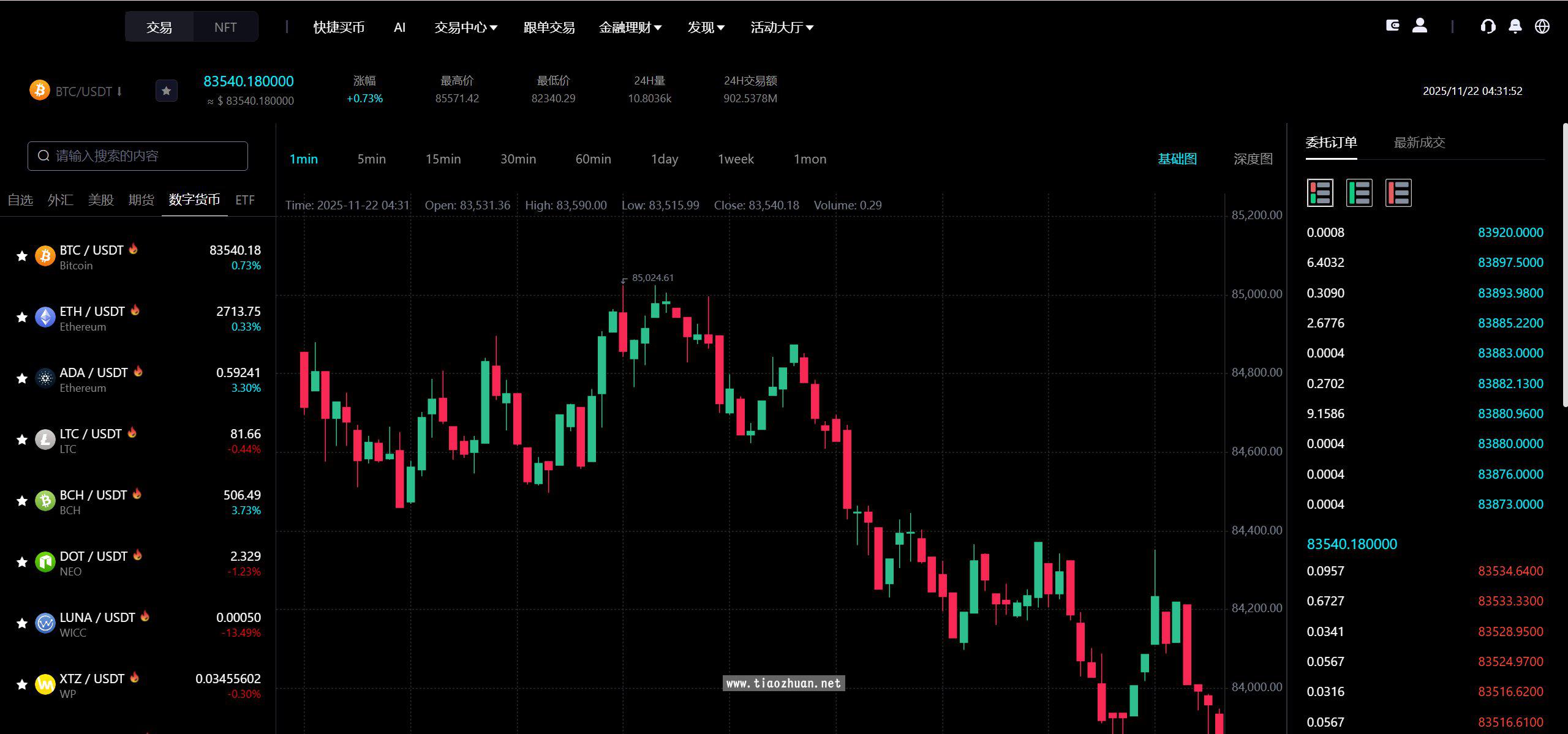Switch chart to 深度图 view
Viewport: 1568px width, 734px height.
click(x=1253, y=159)
